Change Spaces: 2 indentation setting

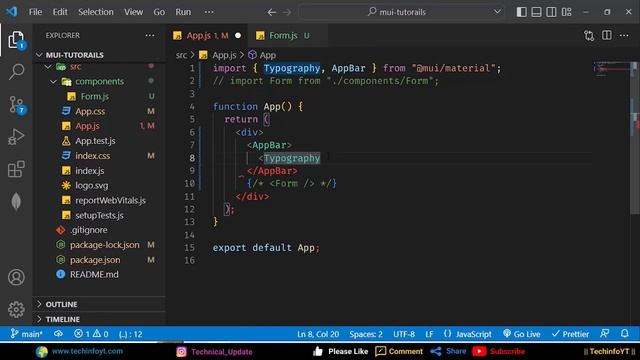tap(366, 334)
